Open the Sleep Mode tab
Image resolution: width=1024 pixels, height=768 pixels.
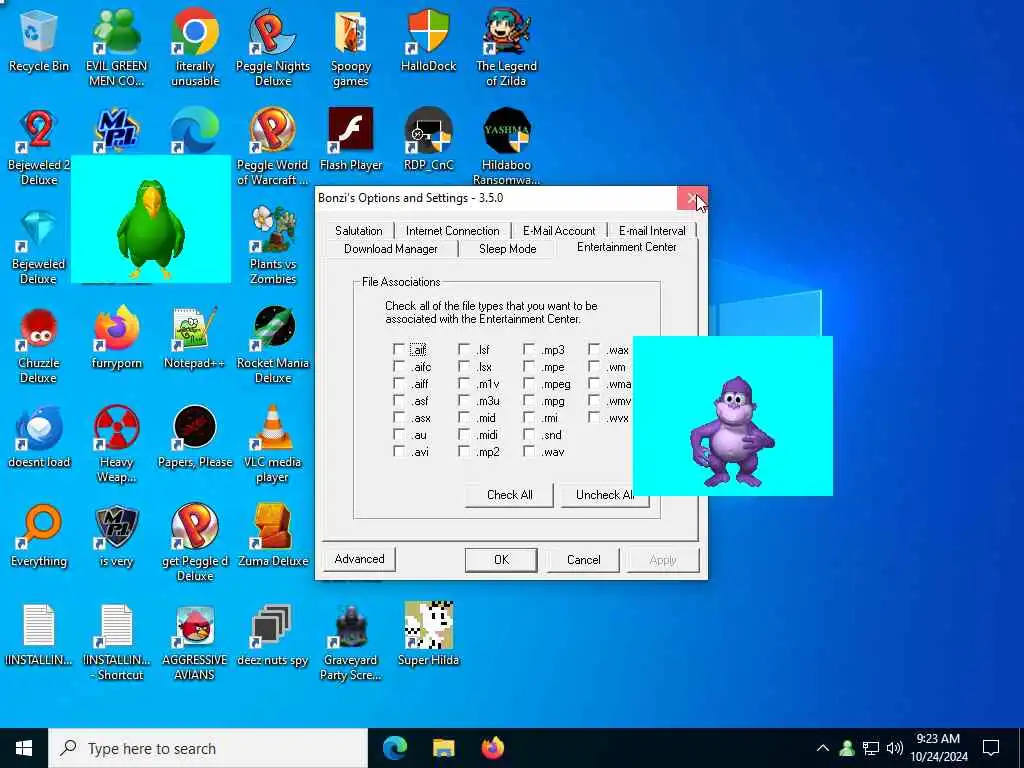tap(507, 249)
